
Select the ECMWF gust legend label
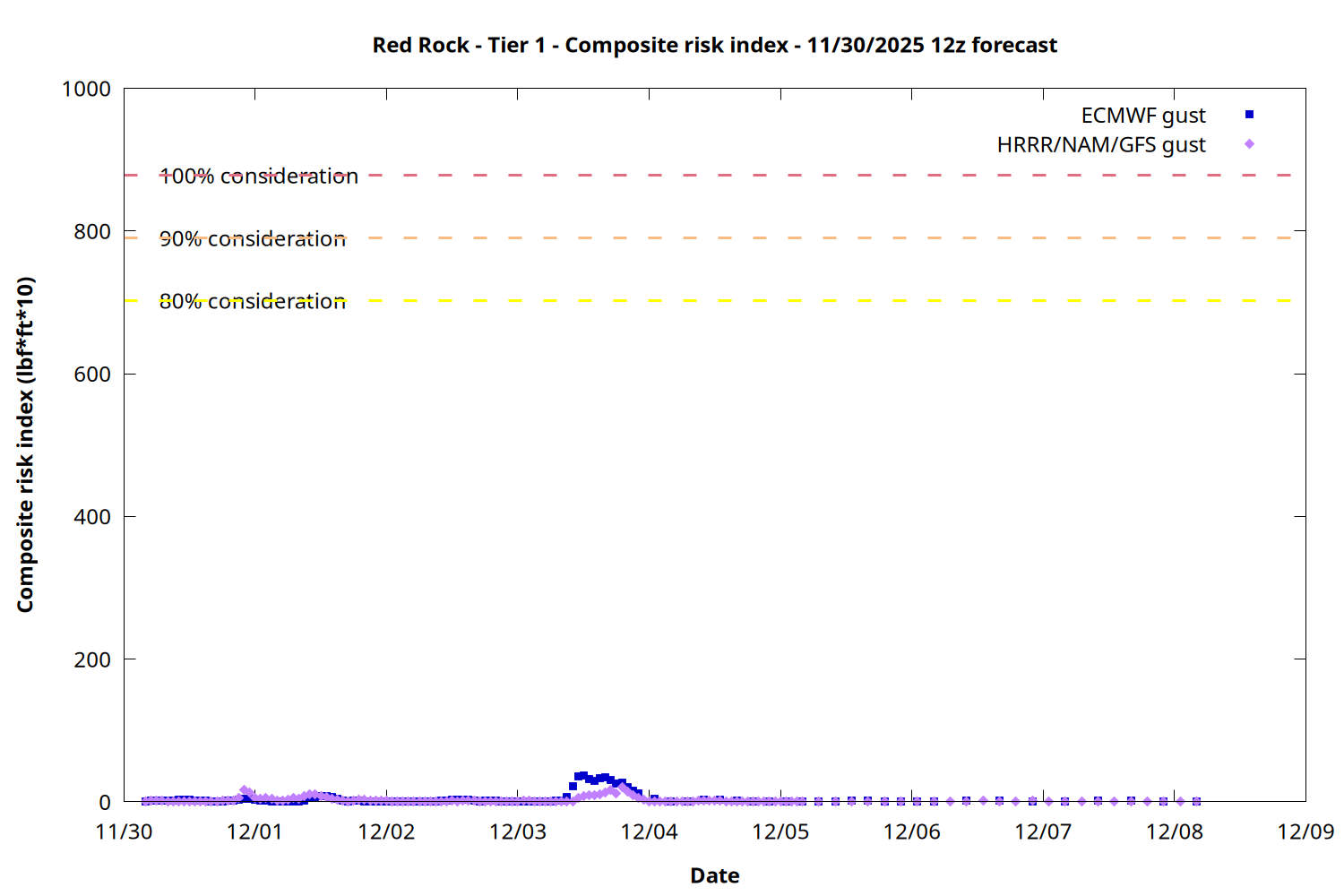tap(1143, 116)
